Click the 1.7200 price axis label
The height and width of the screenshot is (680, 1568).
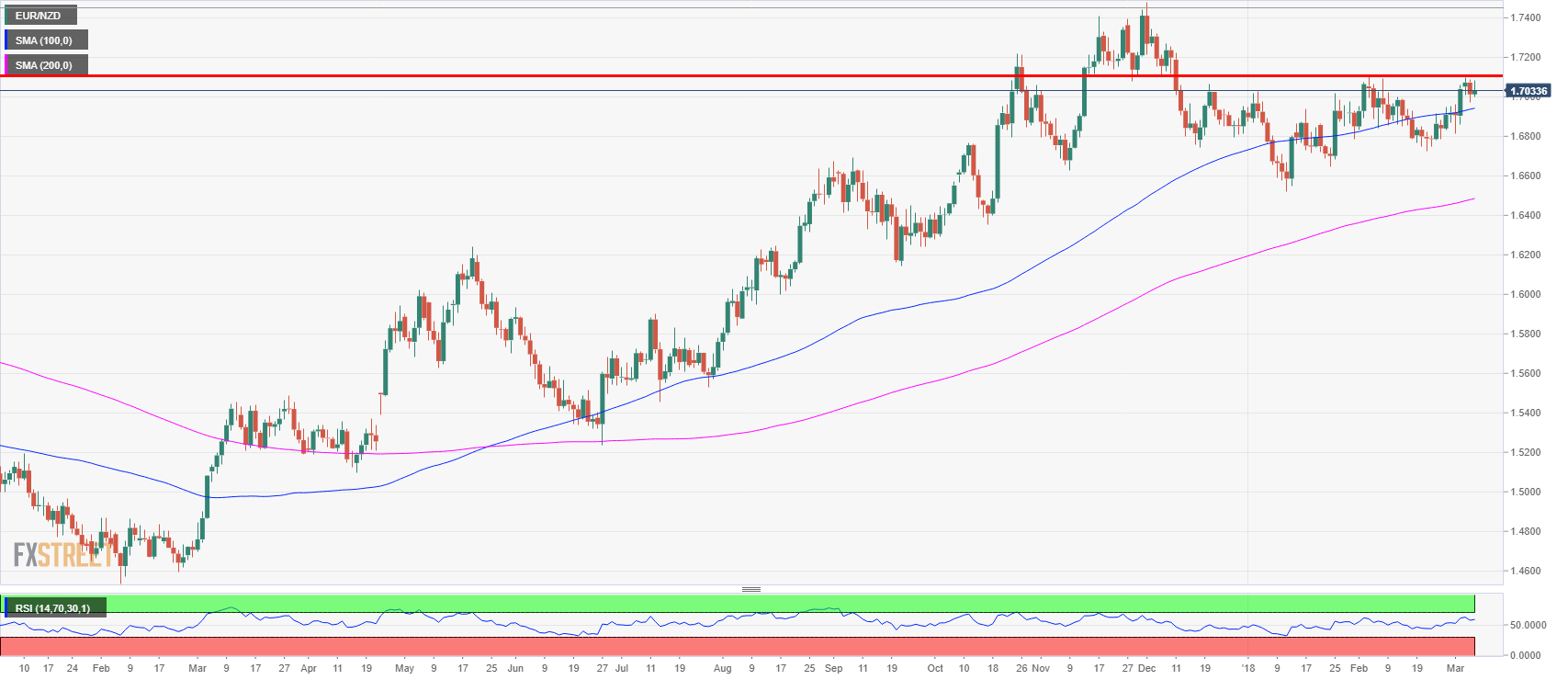[1528, 57]
